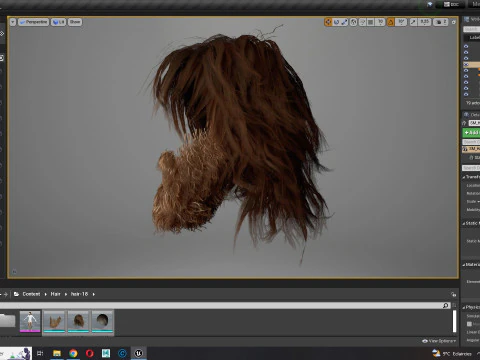Open View Options in content browser
The width and height of the screenshot is (480, 360).
click(x=439, y=341)
